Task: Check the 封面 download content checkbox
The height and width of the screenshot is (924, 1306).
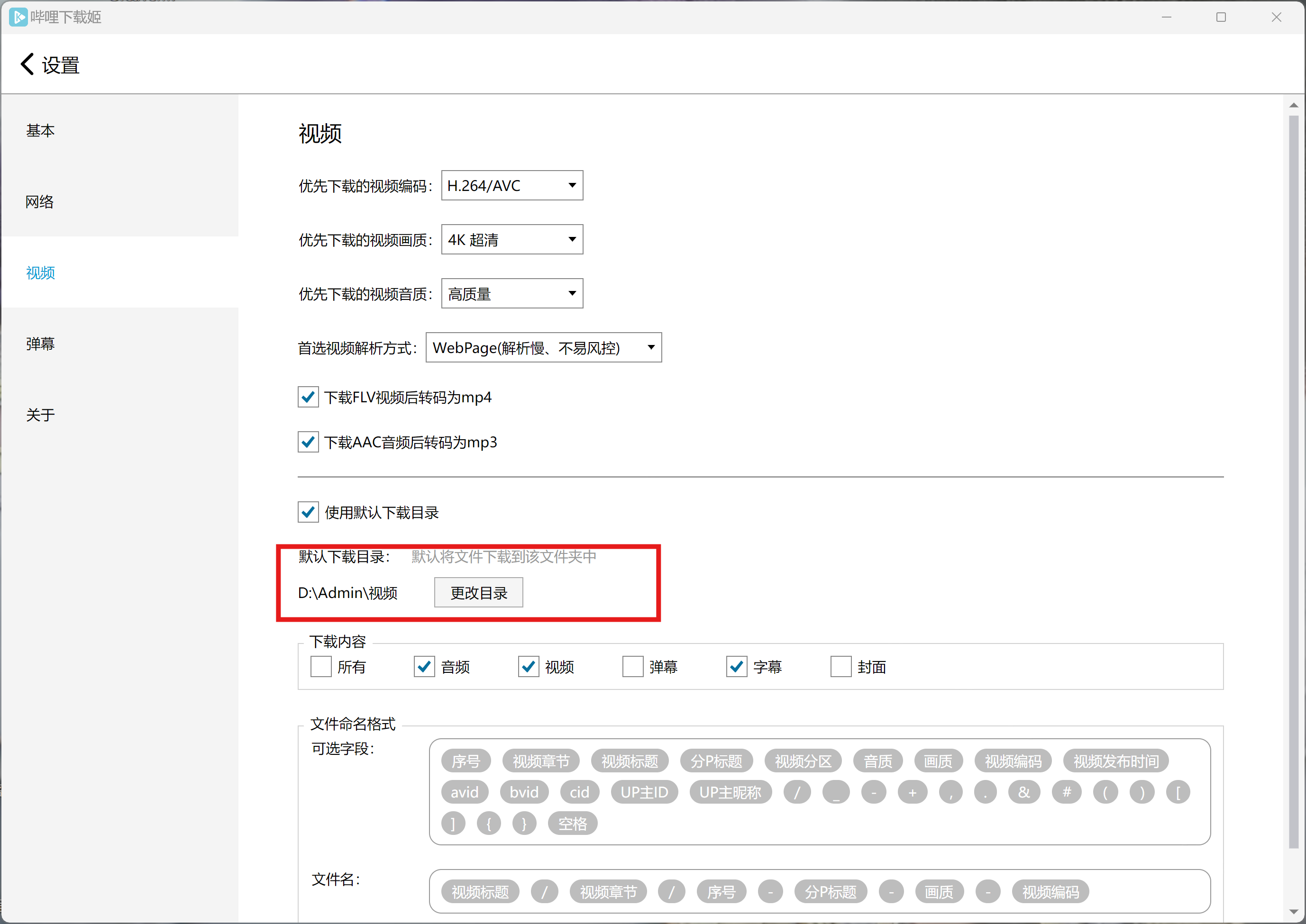Action: tap(840, 666)
